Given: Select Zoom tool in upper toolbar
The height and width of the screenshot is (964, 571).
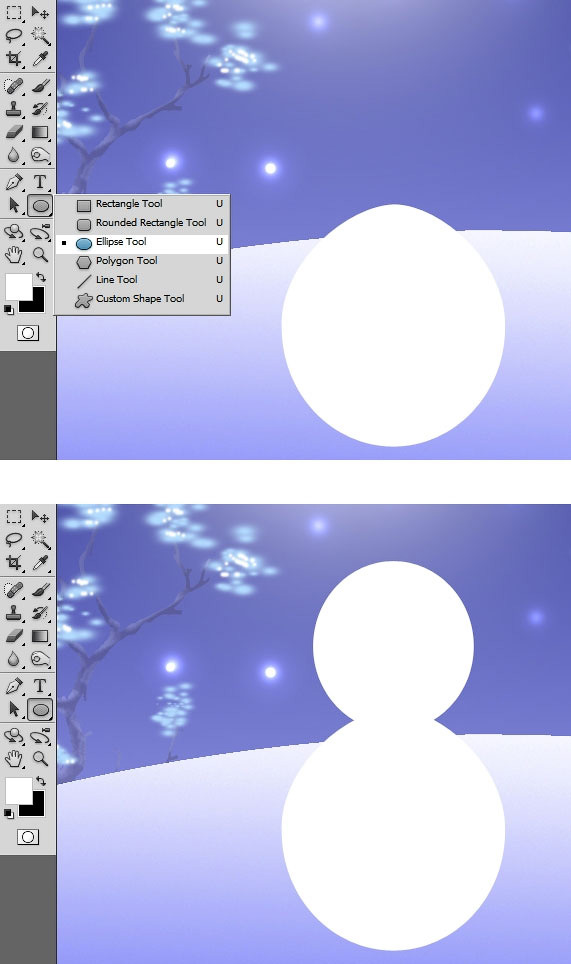Looking at the screenshot, I should (x=41, y=255).
